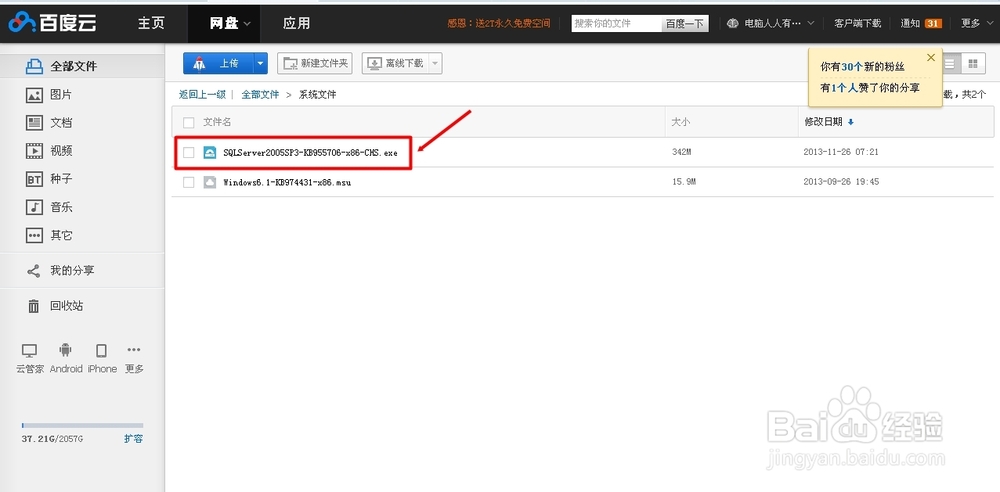Open the 应用 tab
This screenshot has width=1000, height=492.
(x=297, y=24)
